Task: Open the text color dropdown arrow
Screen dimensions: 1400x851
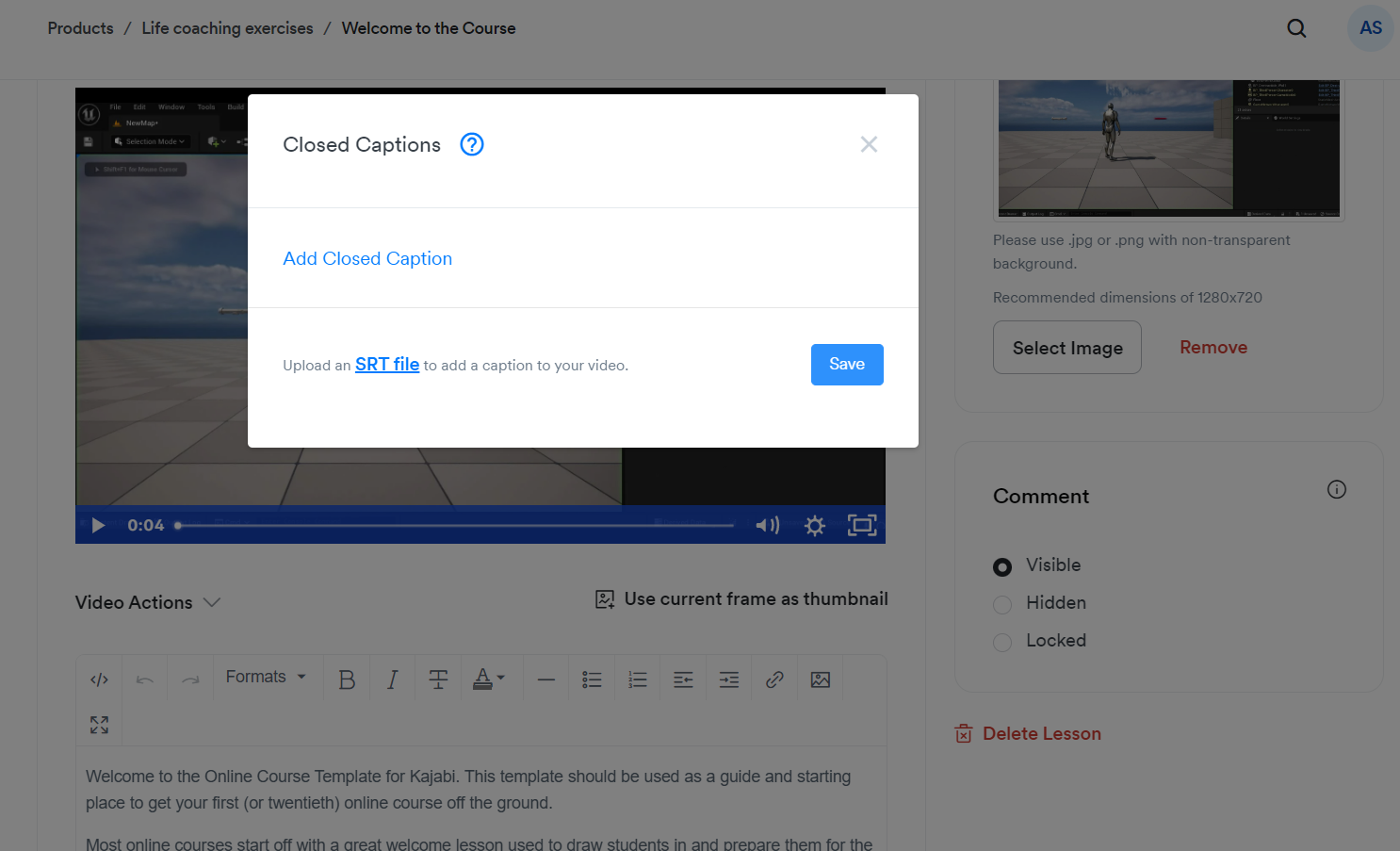Action: click(501, 678)
